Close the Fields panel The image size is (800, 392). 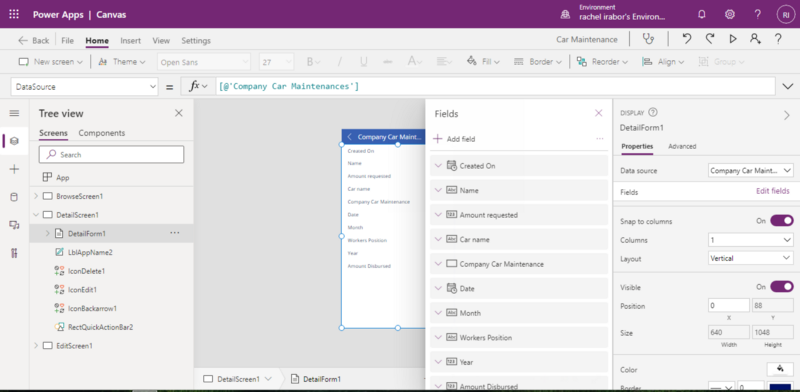click(598, 113)
